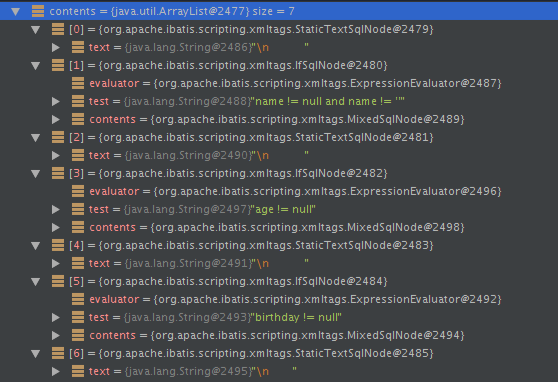Collapse the contents ArrayList@2477 root node
This screenshot has width=558, height=382.
click(x=15, y=12)
